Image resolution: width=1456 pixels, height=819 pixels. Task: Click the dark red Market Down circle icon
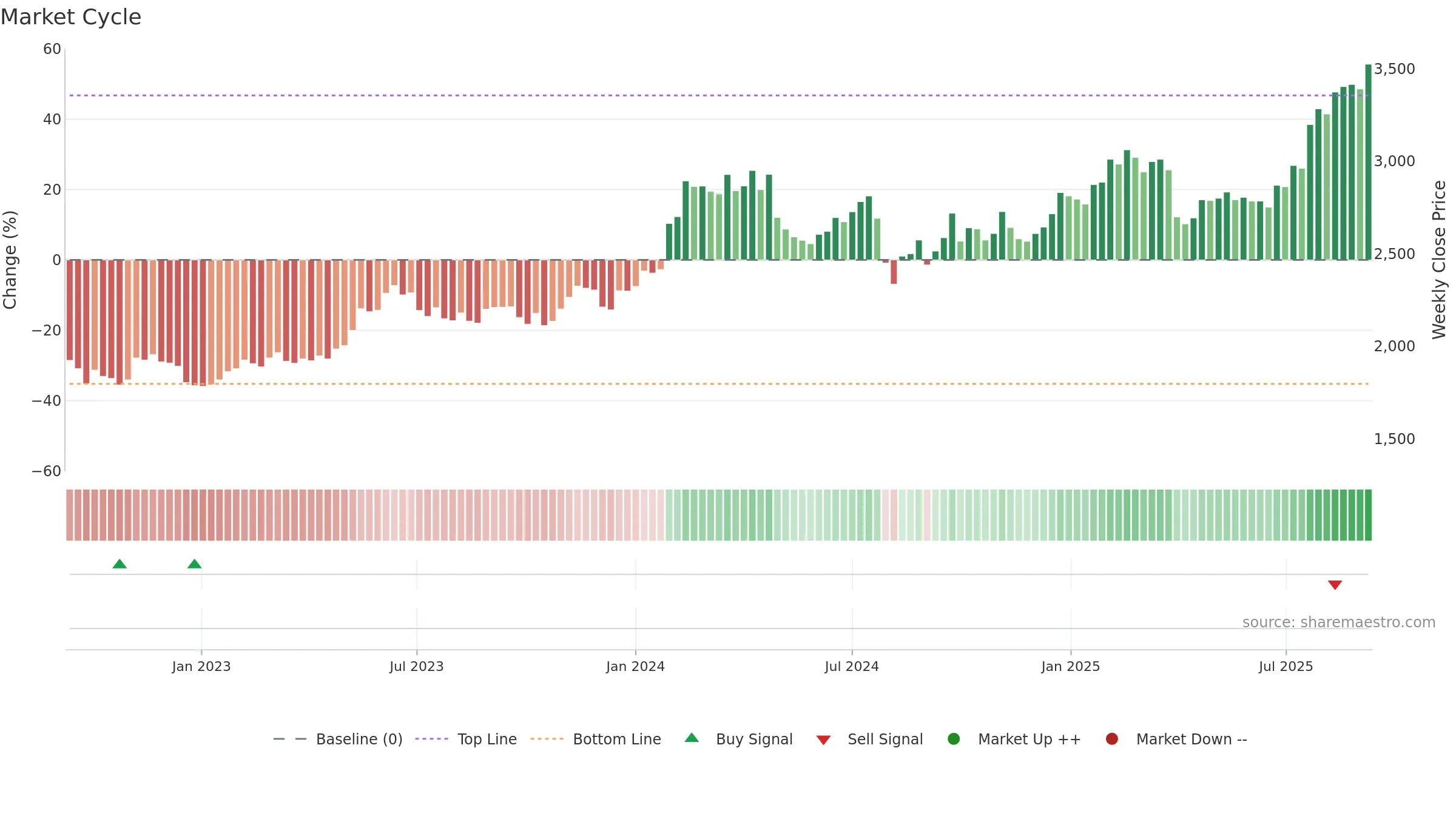tap(1112, 739)
